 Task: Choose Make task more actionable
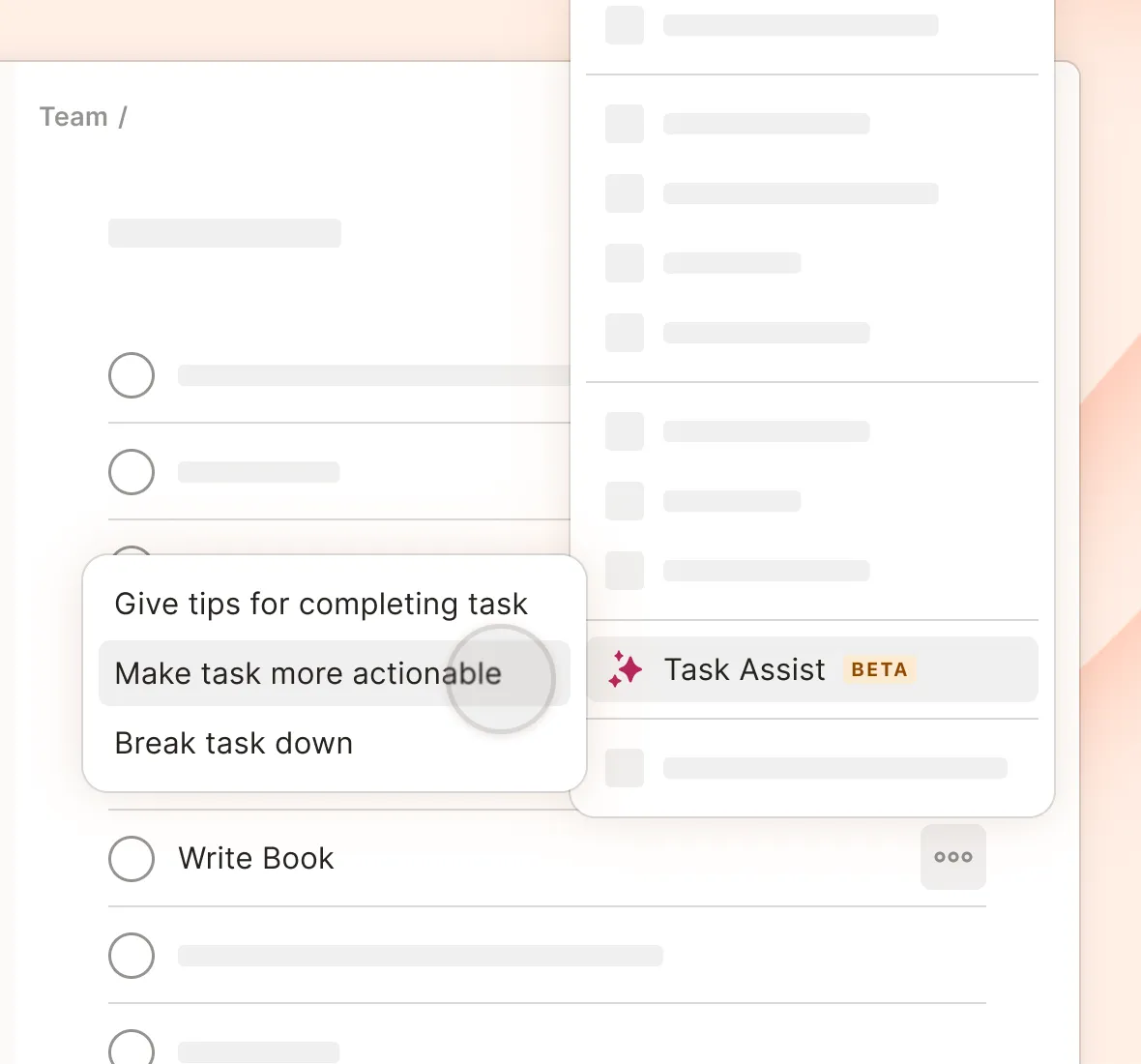307,673
